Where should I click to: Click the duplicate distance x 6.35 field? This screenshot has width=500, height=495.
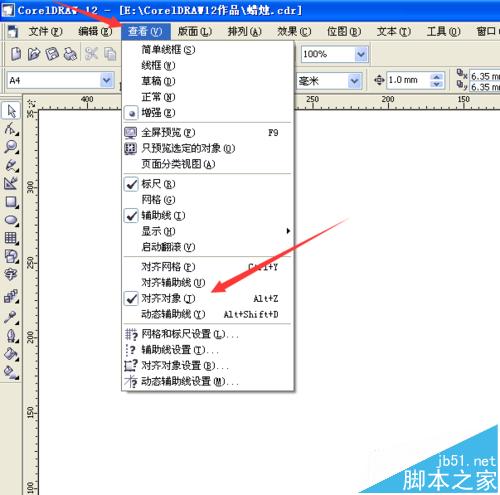click(x=485, y=76)
